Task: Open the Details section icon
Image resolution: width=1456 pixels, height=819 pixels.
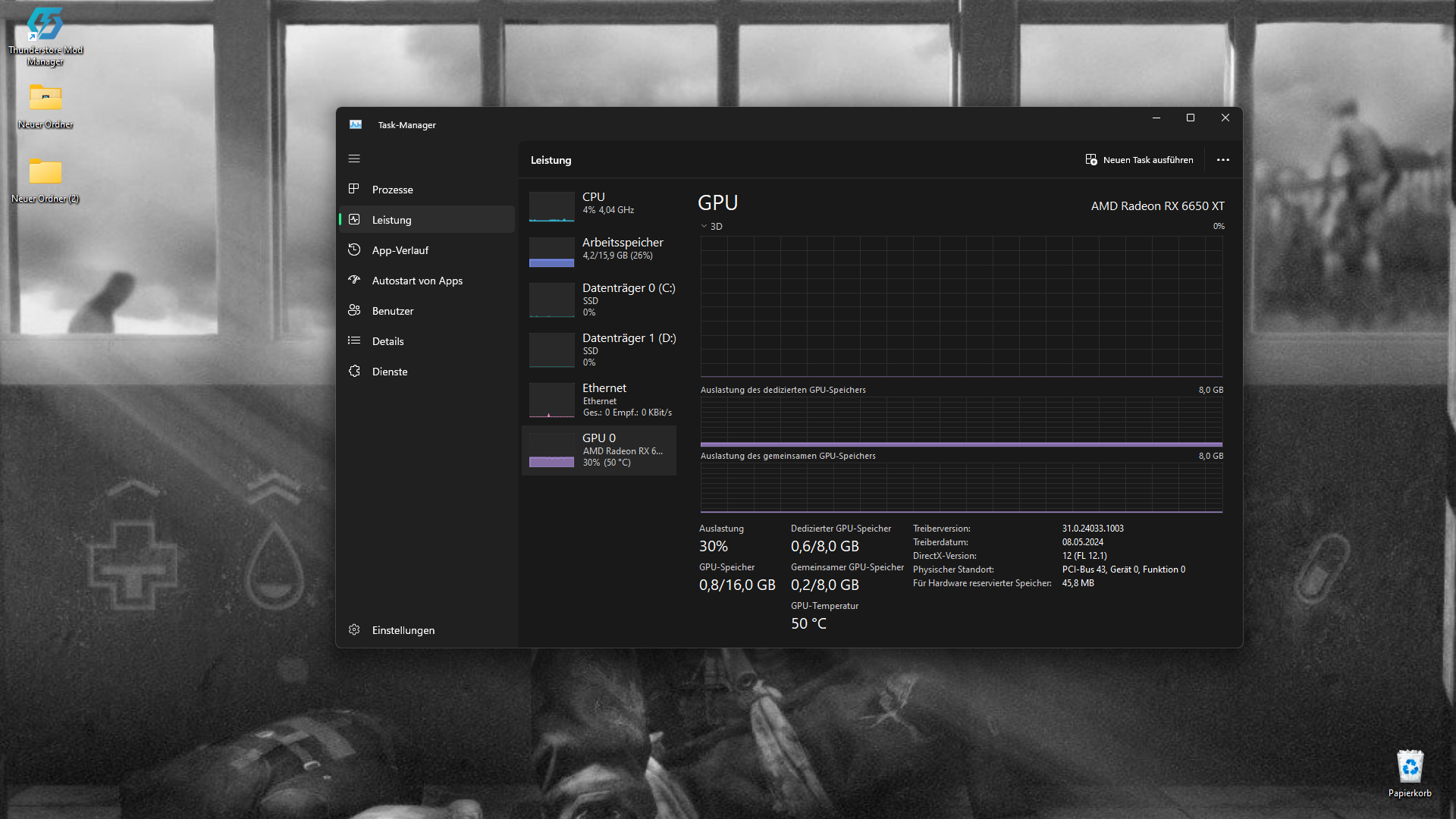Action: pyautogui.click(x=354, y=340)
